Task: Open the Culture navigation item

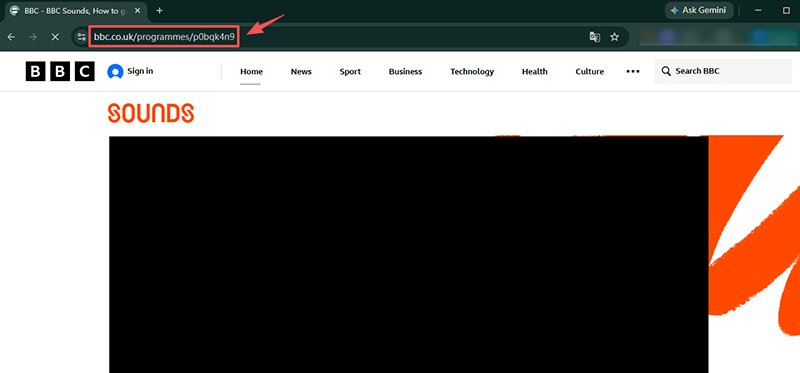Action: click(x=590, y=71)
